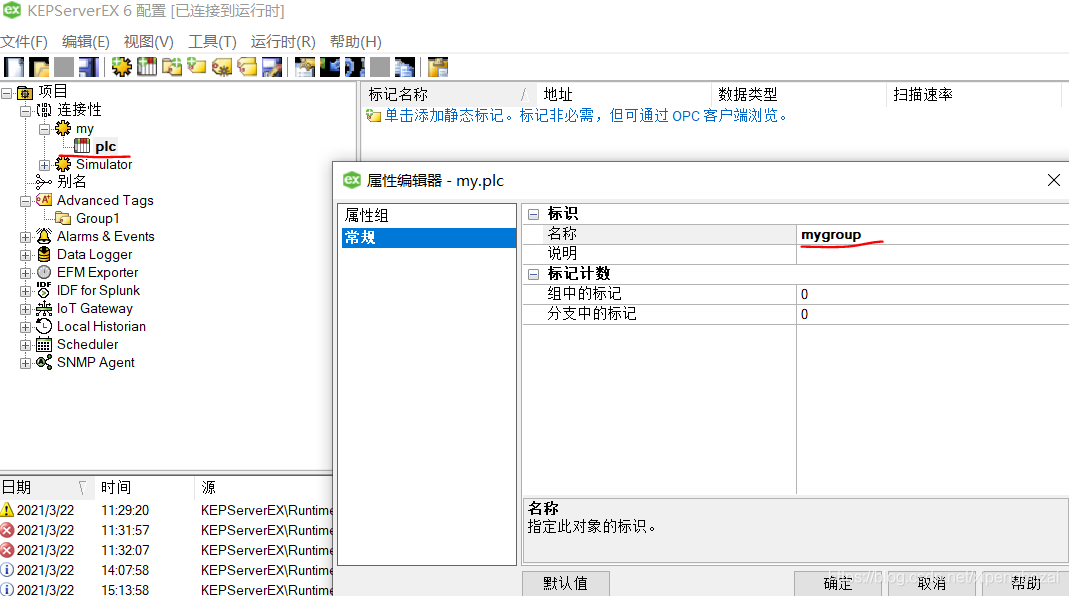Viewport: 1069px width, 596px height.
Task: Select the IoT Gateway icon
Action: (44, 308)
